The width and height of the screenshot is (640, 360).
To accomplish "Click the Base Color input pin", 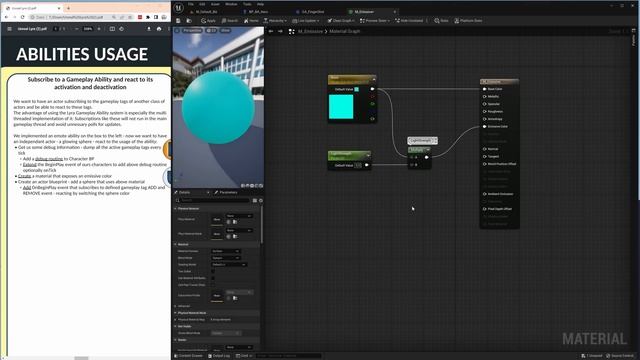I will pyautogui.click(x=484, y=89).
